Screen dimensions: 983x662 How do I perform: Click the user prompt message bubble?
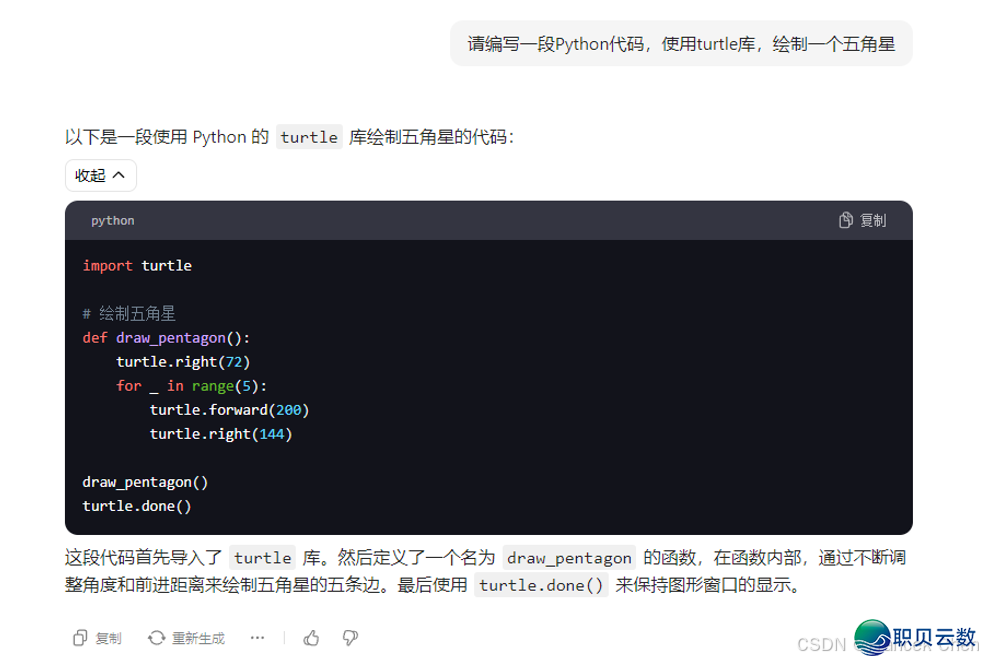(681, 44)
